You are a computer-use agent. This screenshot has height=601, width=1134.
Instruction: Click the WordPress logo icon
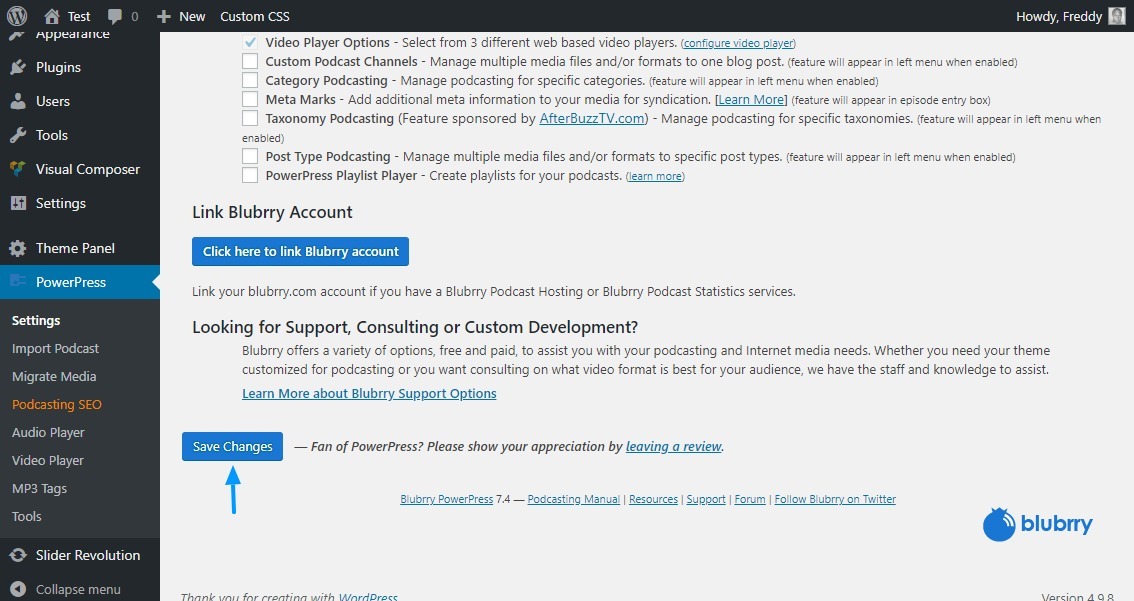(17, 16)
